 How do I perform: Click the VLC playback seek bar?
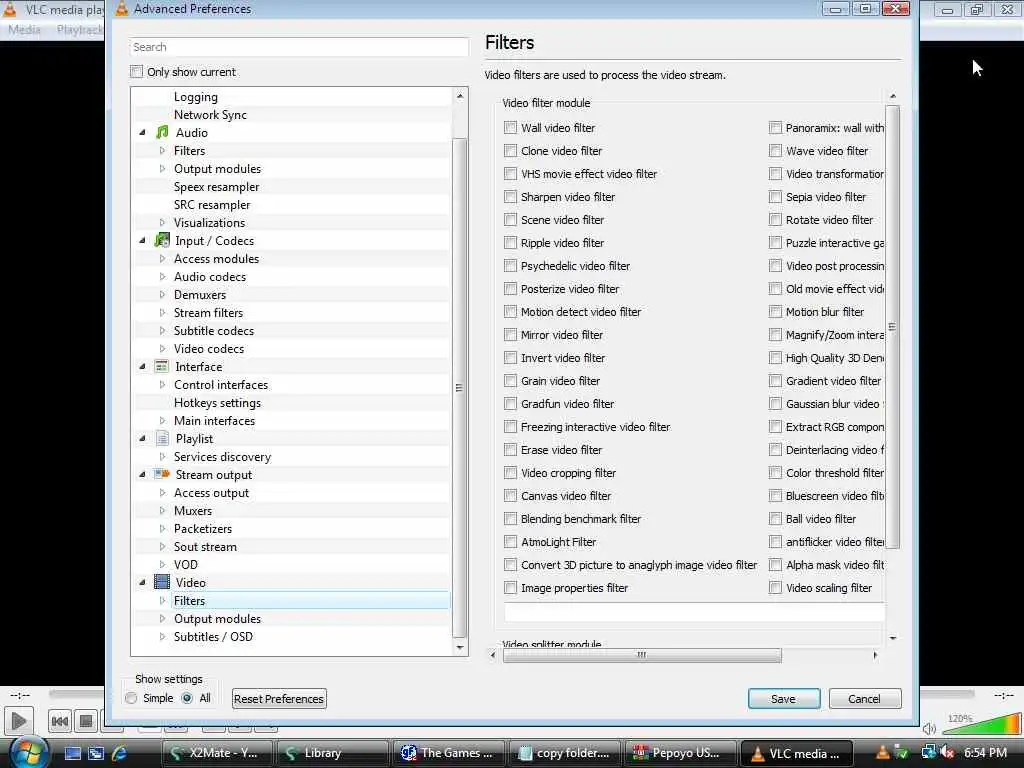(x=75, y=694)
